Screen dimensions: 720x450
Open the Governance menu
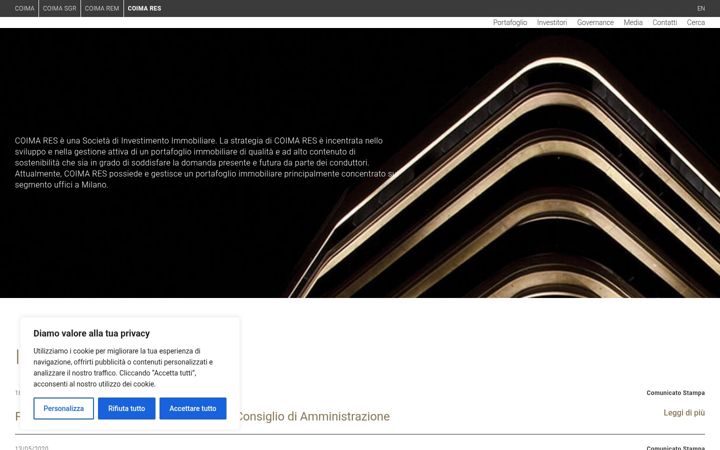(x=595, y=22)
